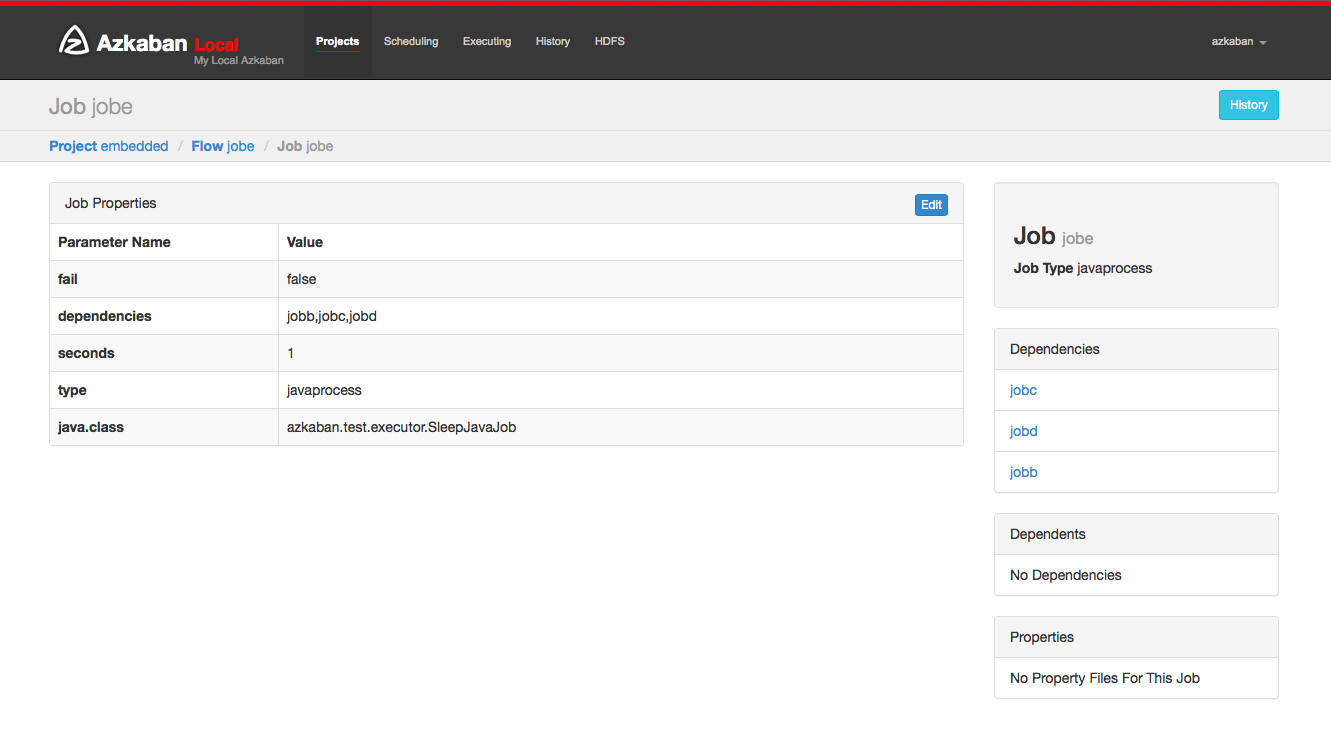Click the value '1' for seconds
This screenshot has height=754, width=1331.
click(621, 353)
